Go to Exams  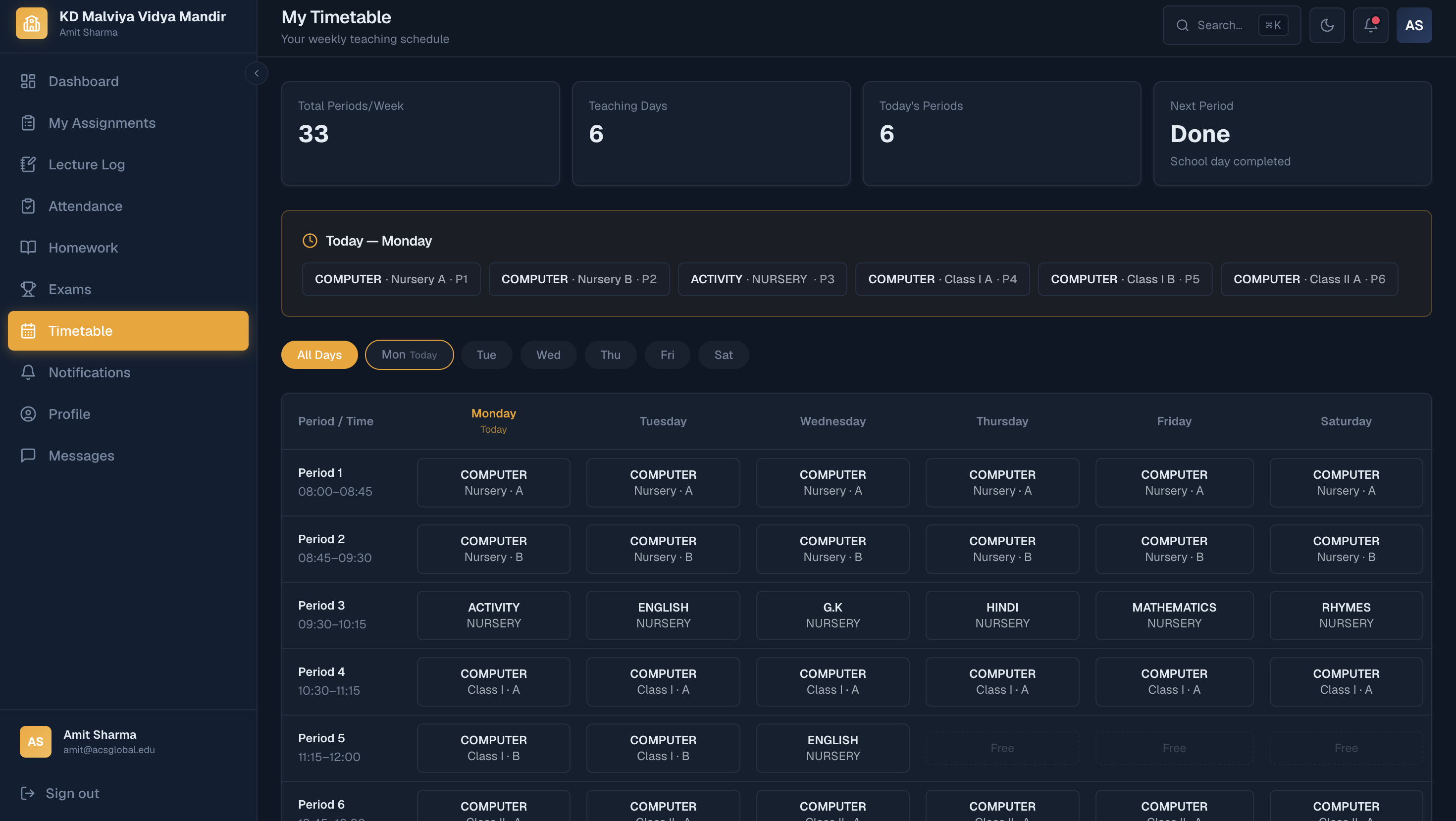128,289
